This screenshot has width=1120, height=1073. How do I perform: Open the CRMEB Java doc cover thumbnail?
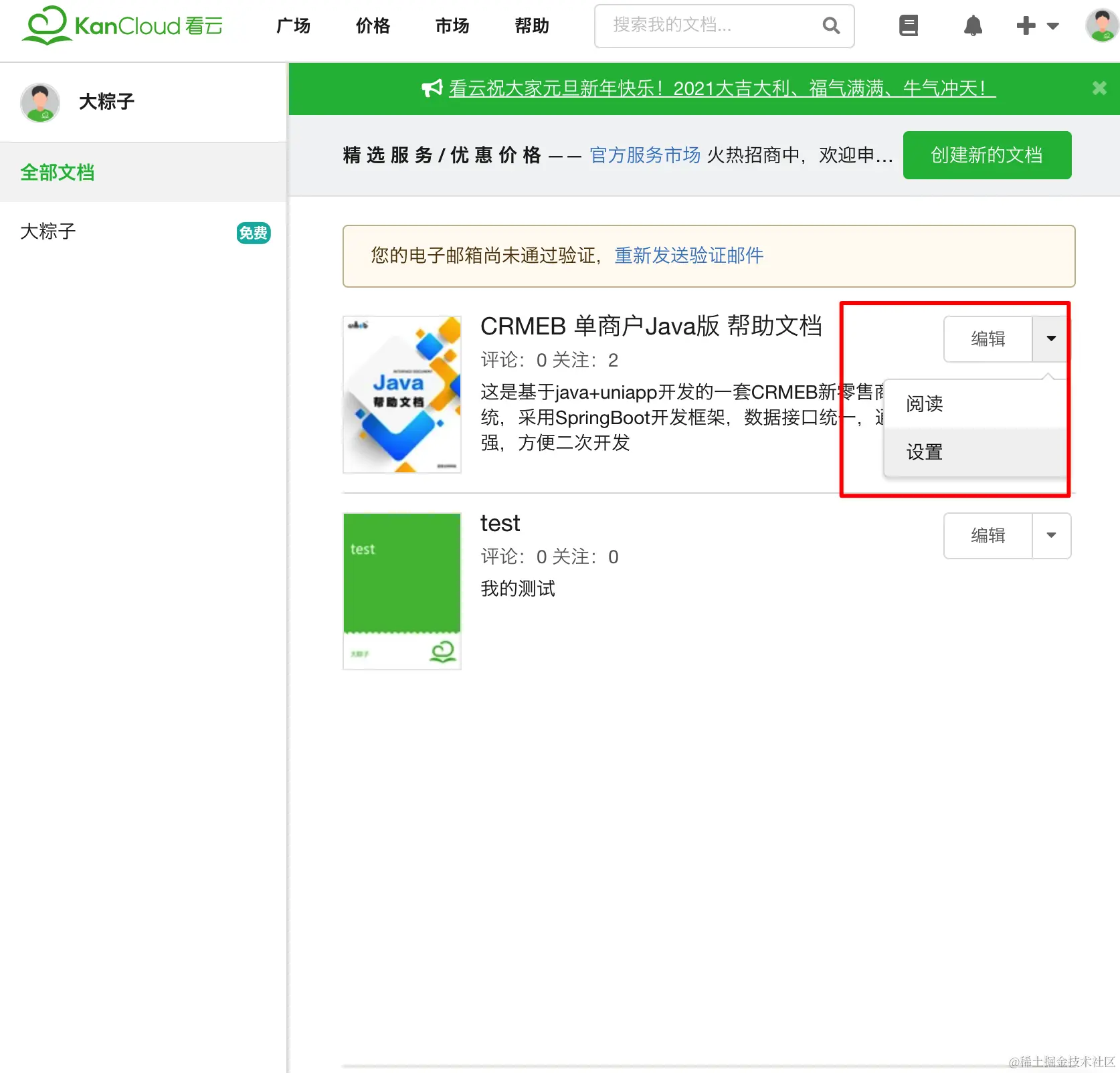402,395
